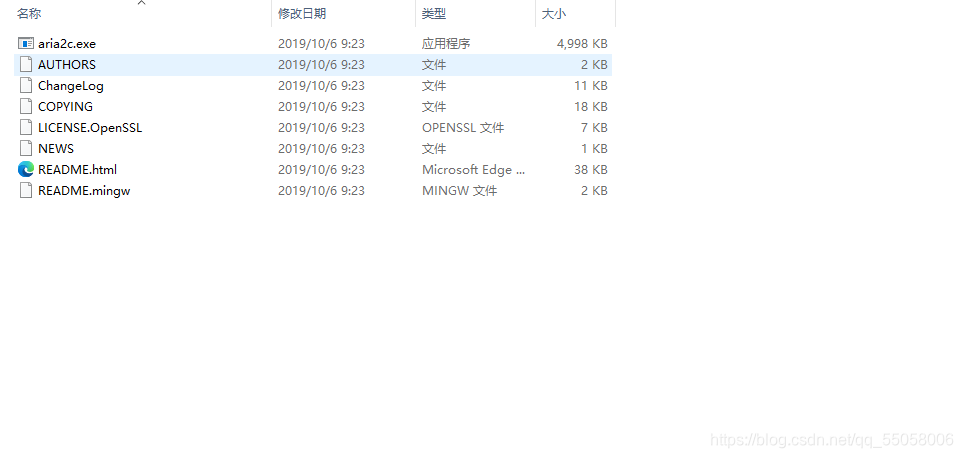Screen dimensions: 963x458
Task: Select the README.html file name
Action: (77, 169)
